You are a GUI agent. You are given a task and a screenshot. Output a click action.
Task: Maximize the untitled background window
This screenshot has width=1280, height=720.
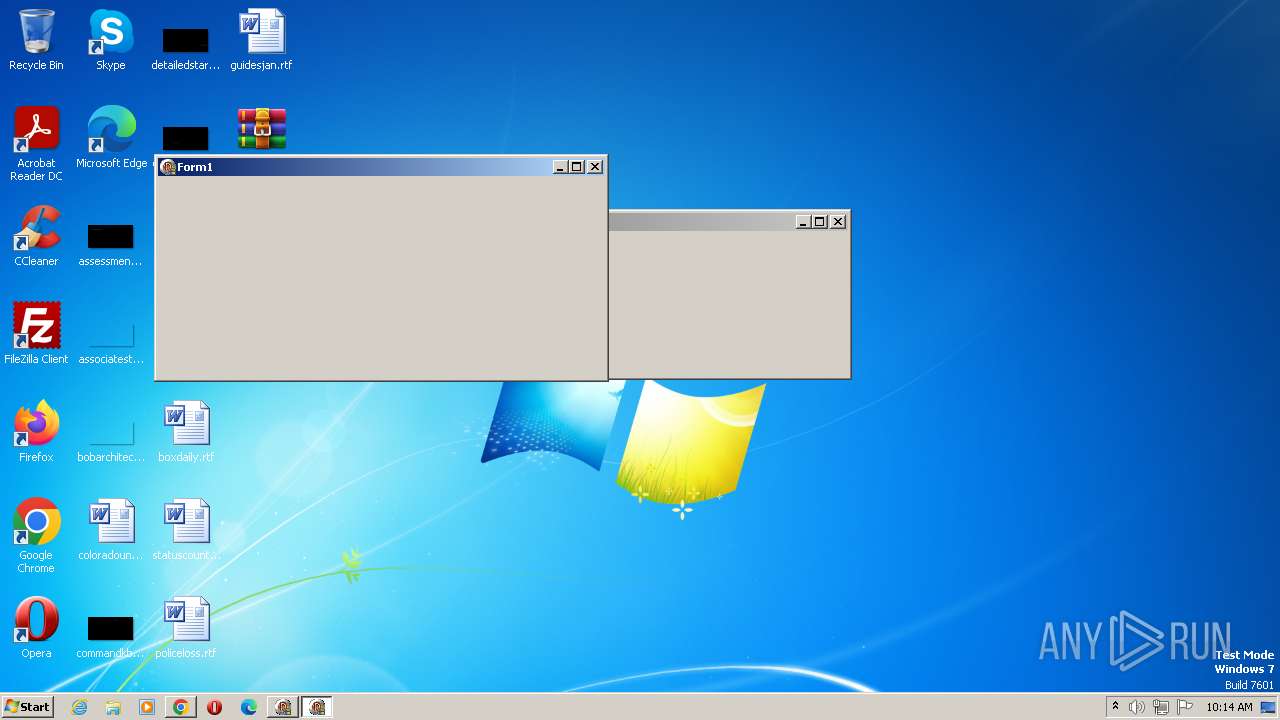[x=819, y=222]
